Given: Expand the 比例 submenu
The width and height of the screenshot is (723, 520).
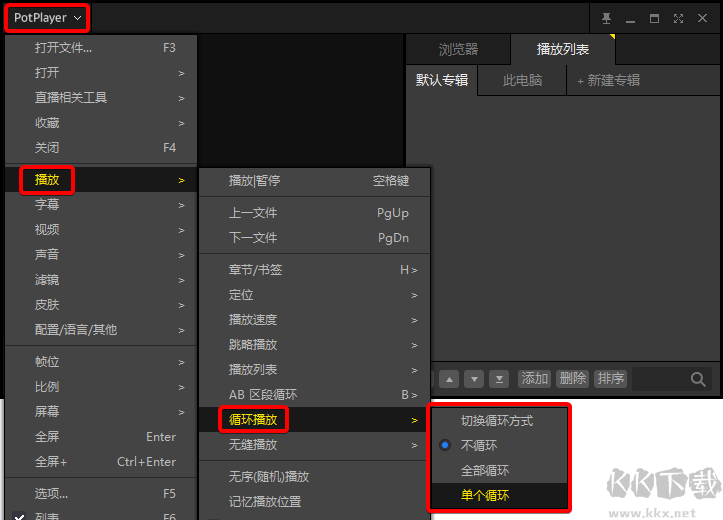Looking at the screenshot, I should 101,387.
